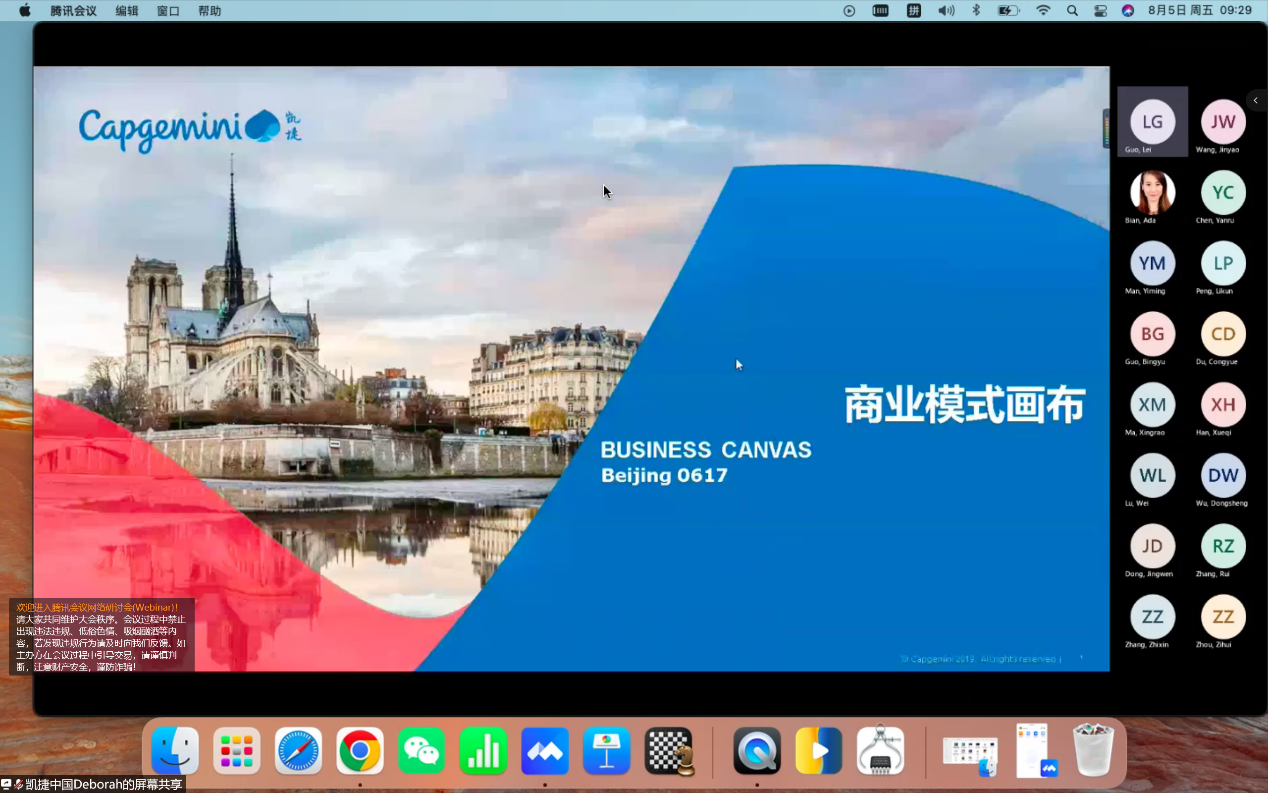Open the volume control in the menu bar
Image resolution: width=1268 pixels, height=793 pixels.
945,11
